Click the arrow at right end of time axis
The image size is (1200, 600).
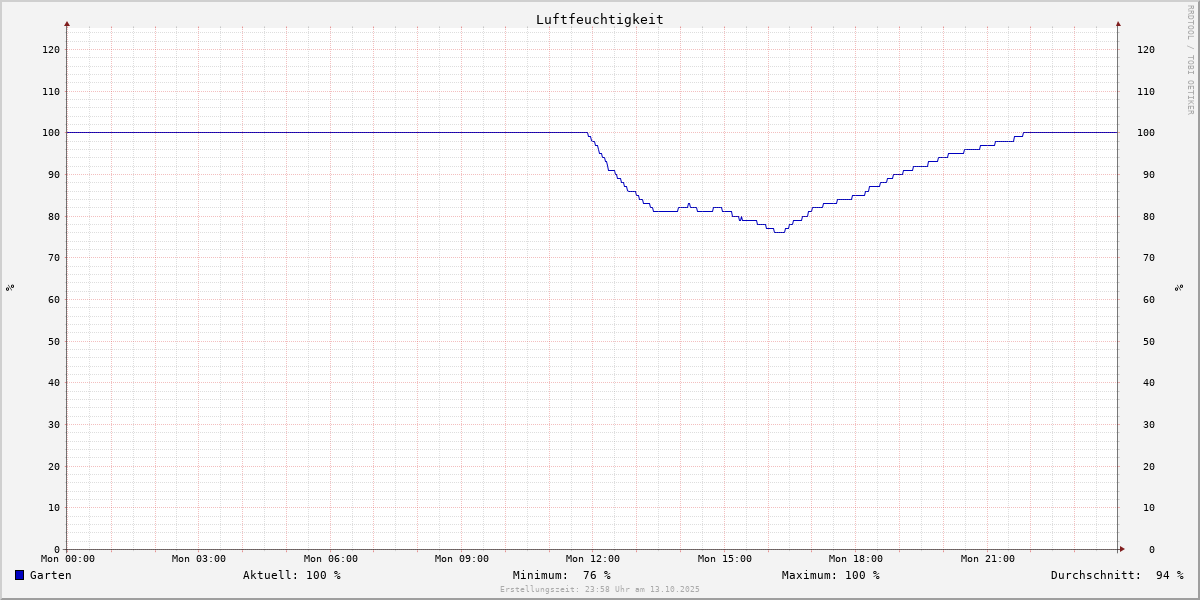point(1122,548)
